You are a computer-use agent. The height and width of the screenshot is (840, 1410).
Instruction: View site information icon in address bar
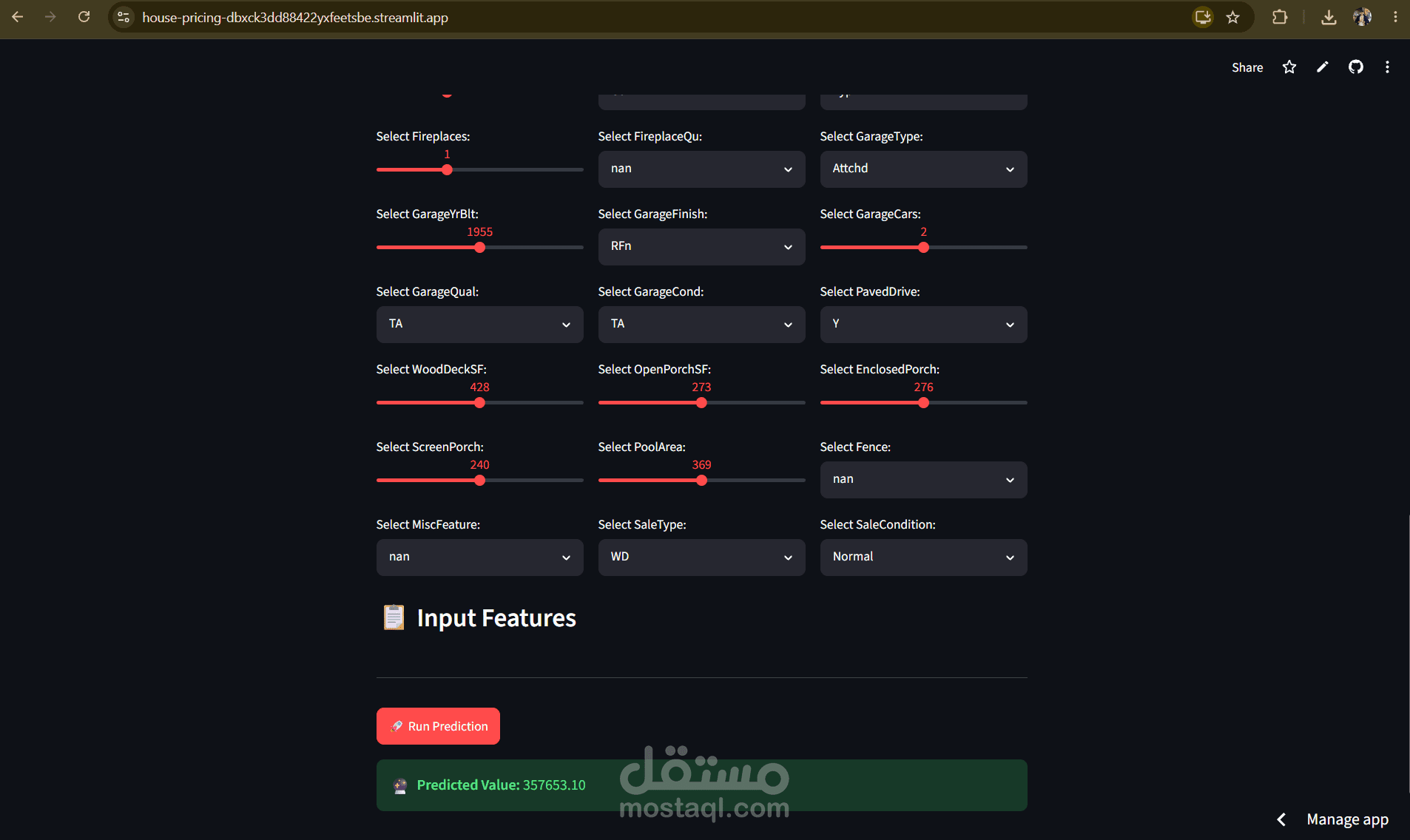tap(124, 17)
